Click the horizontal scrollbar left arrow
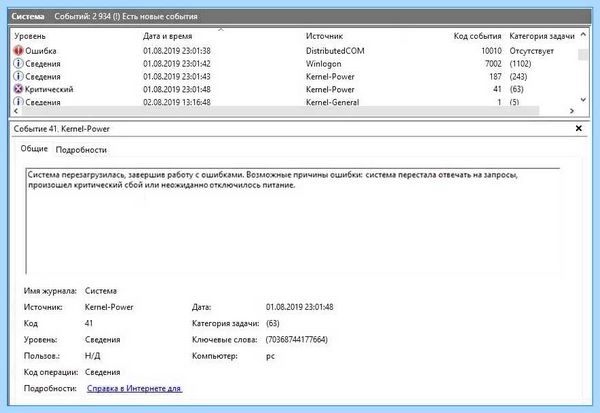This screenshot has width=600, height=413. coord(16,111)
